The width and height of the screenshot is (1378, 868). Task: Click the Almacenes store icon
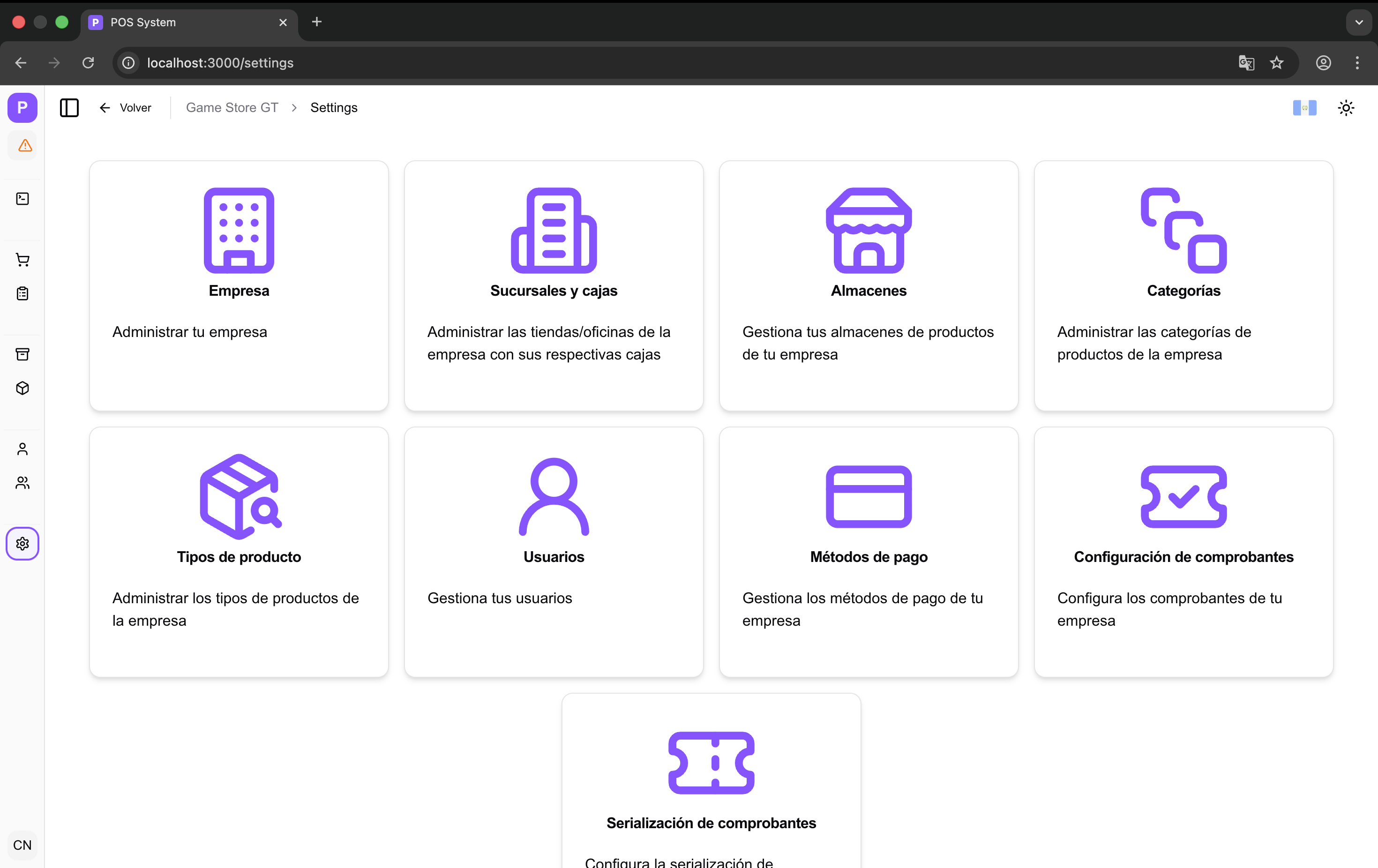coord(869,230)
